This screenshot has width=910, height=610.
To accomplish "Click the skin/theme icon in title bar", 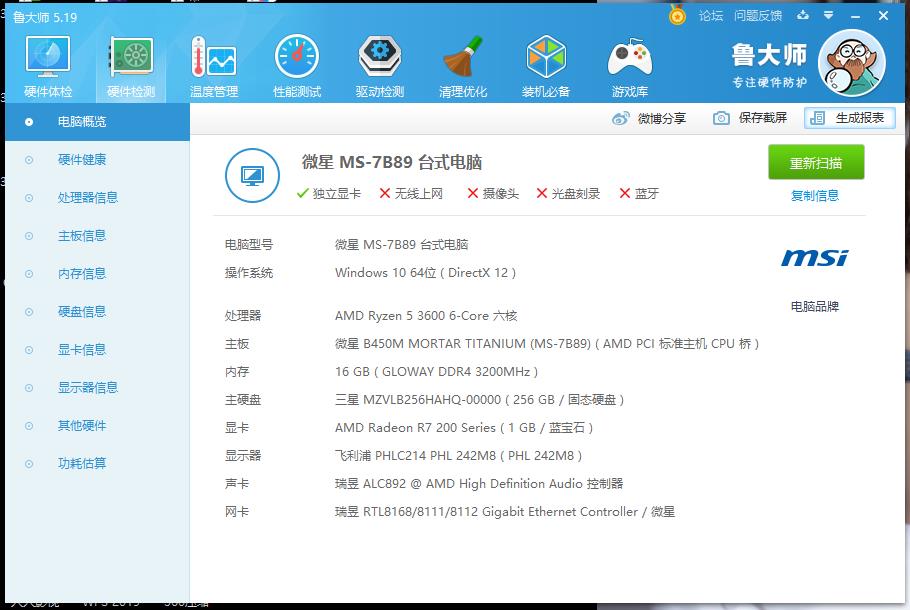I will 803,15.
